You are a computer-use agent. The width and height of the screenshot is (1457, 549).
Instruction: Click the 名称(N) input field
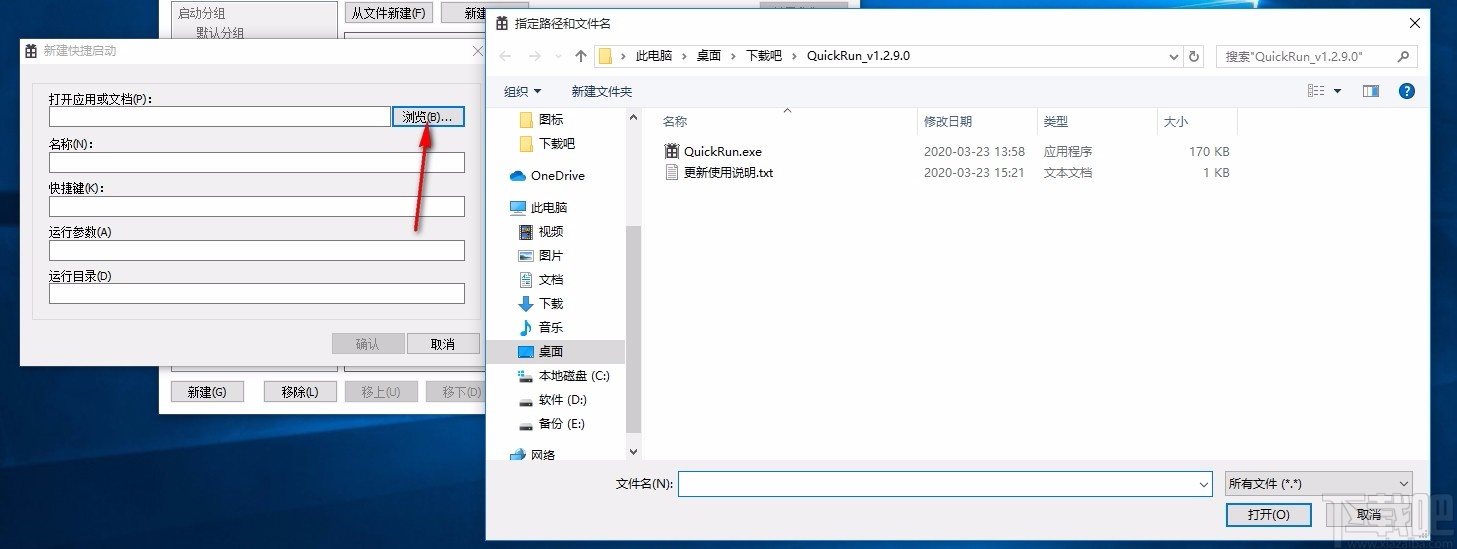click(257, 162)
